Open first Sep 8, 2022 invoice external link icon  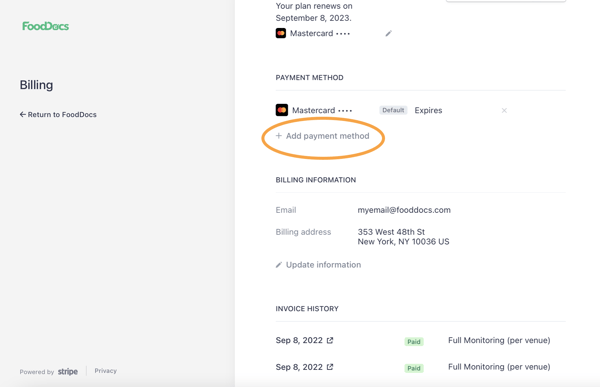point(330,340)
